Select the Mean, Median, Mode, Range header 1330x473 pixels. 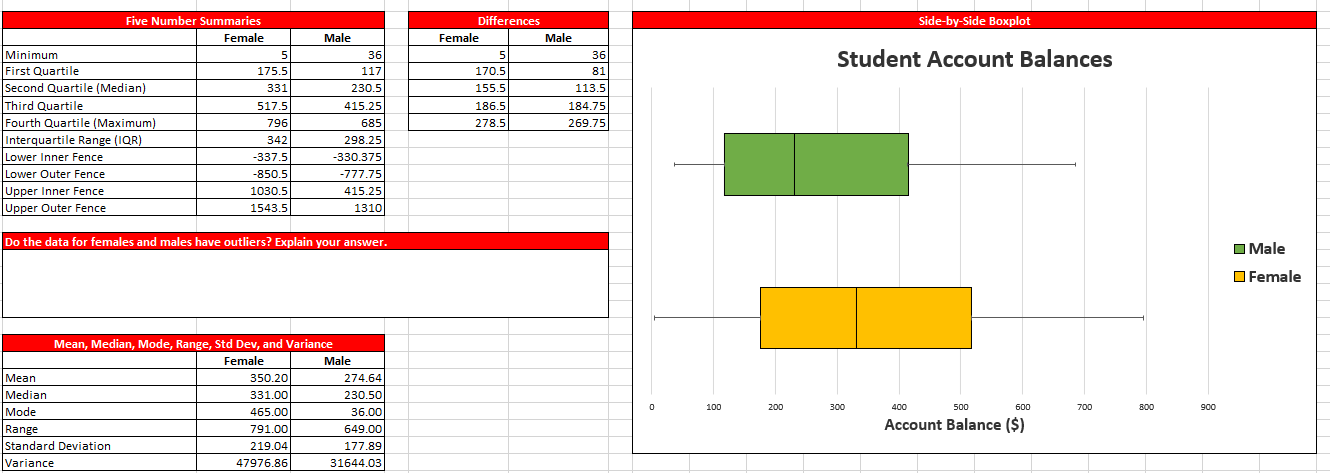pyautogui.click(x=193, y=344)
